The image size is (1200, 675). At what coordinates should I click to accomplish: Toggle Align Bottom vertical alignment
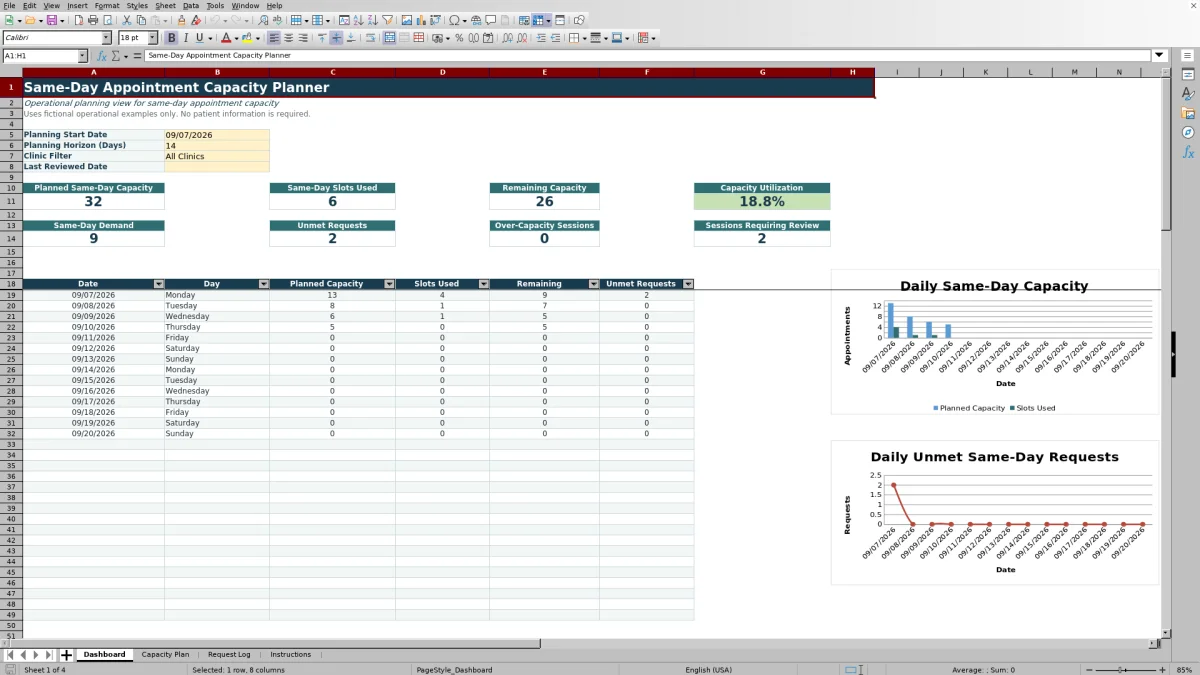[350, 38]
